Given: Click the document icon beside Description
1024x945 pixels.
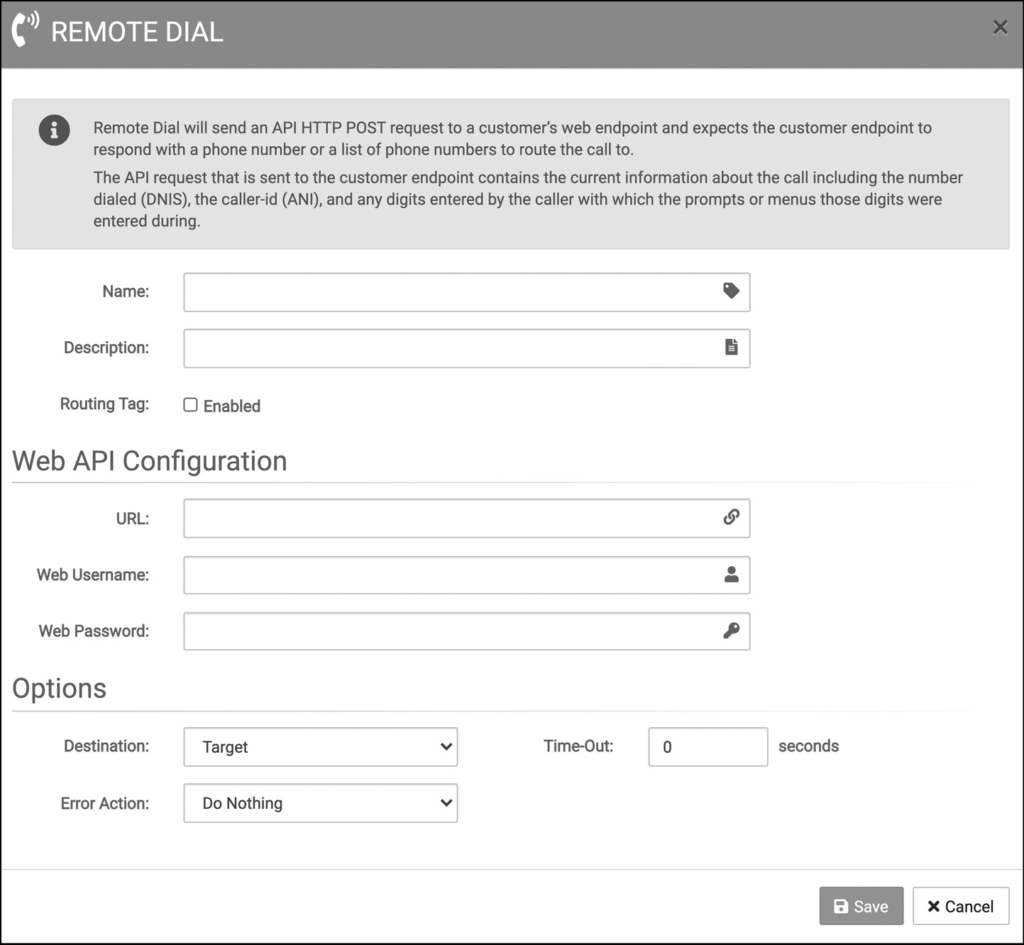Looking at the screenshot, I should pos(731,347).
